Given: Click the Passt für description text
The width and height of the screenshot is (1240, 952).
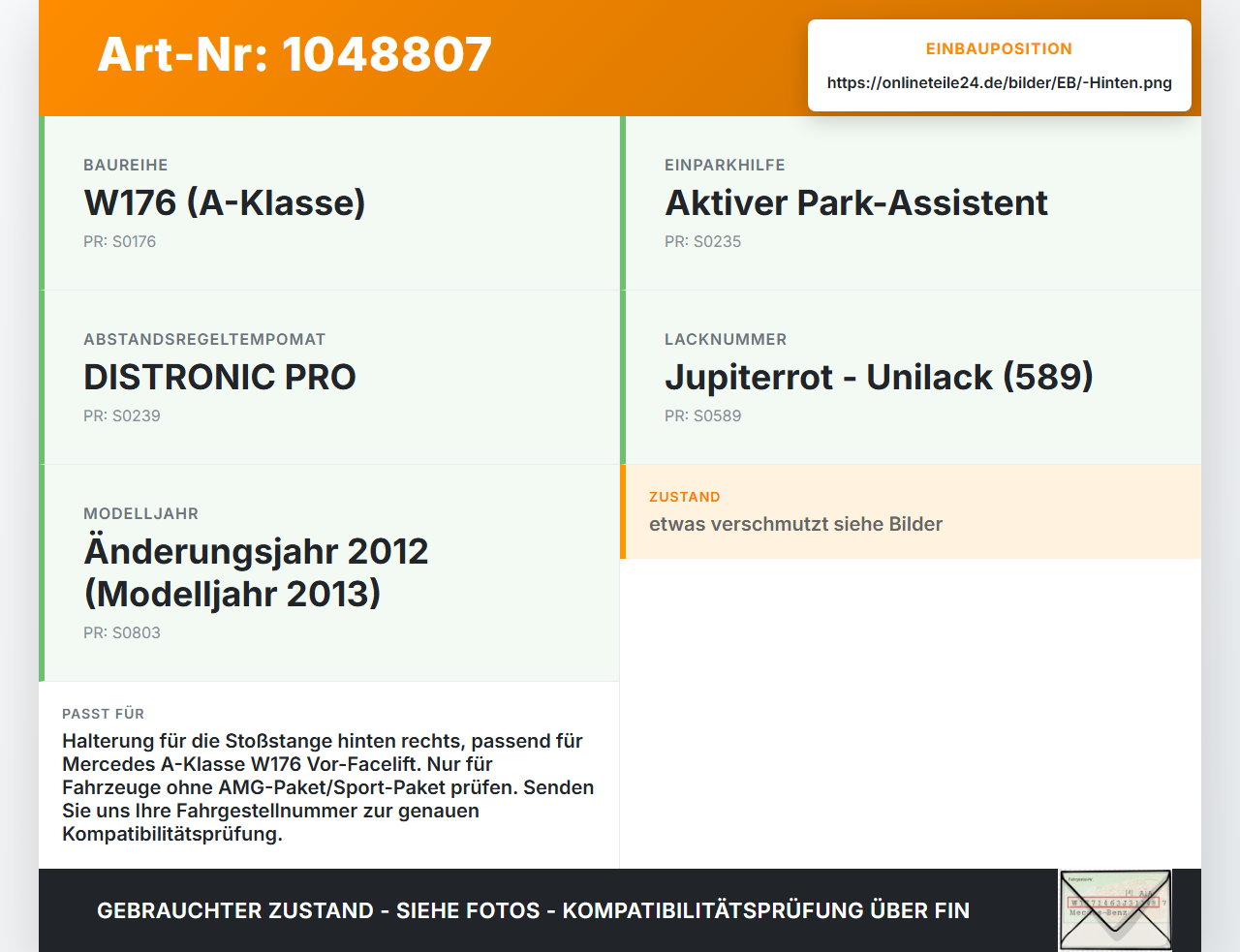Looking at the screenshot, I should (x=328, y=787).
